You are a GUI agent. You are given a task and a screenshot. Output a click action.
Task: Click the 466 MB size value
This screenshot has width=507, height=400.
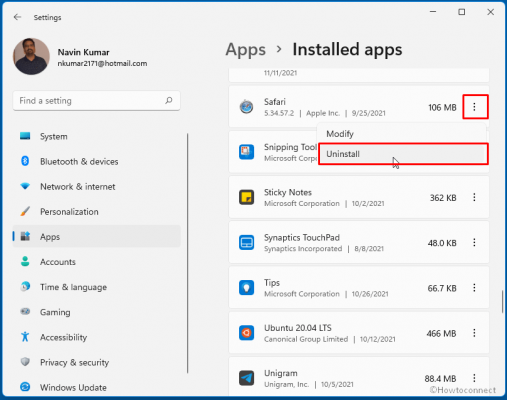tap(441, 333)
